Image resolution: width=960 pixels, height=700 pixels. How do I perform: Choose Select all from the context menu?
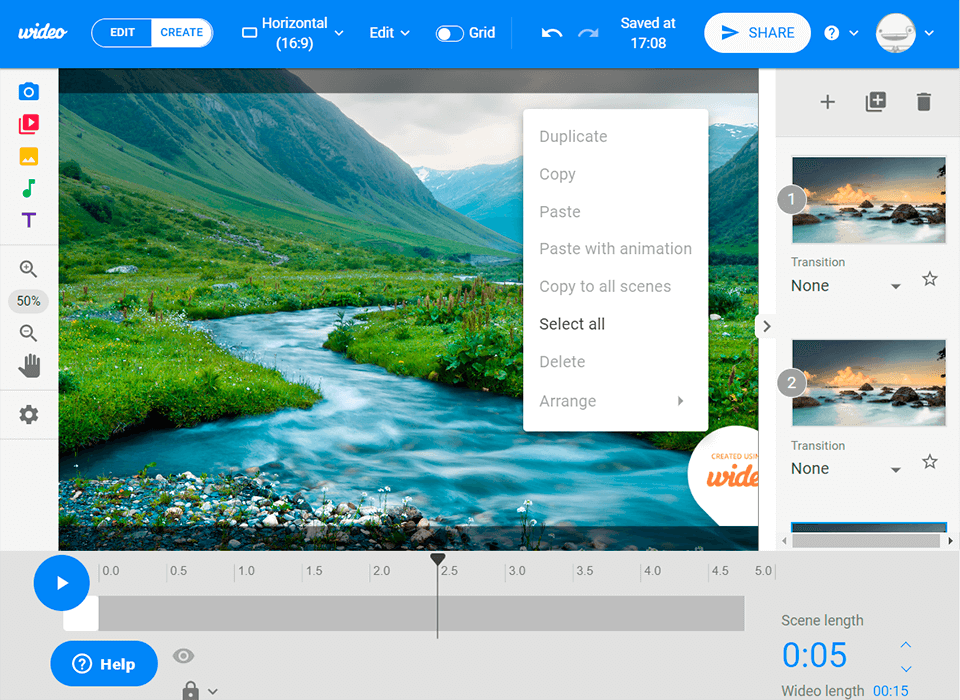572,323
